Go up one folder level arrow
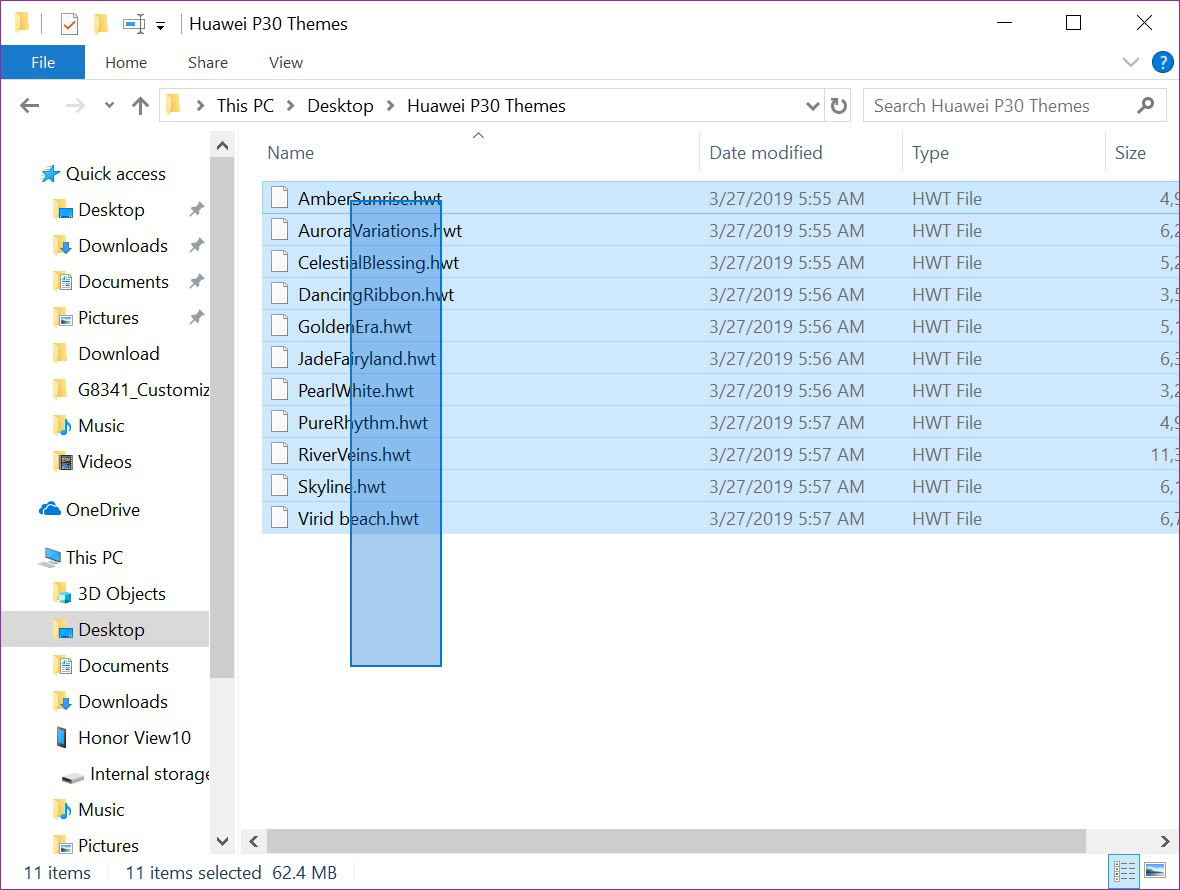 [x=140, y=106]
